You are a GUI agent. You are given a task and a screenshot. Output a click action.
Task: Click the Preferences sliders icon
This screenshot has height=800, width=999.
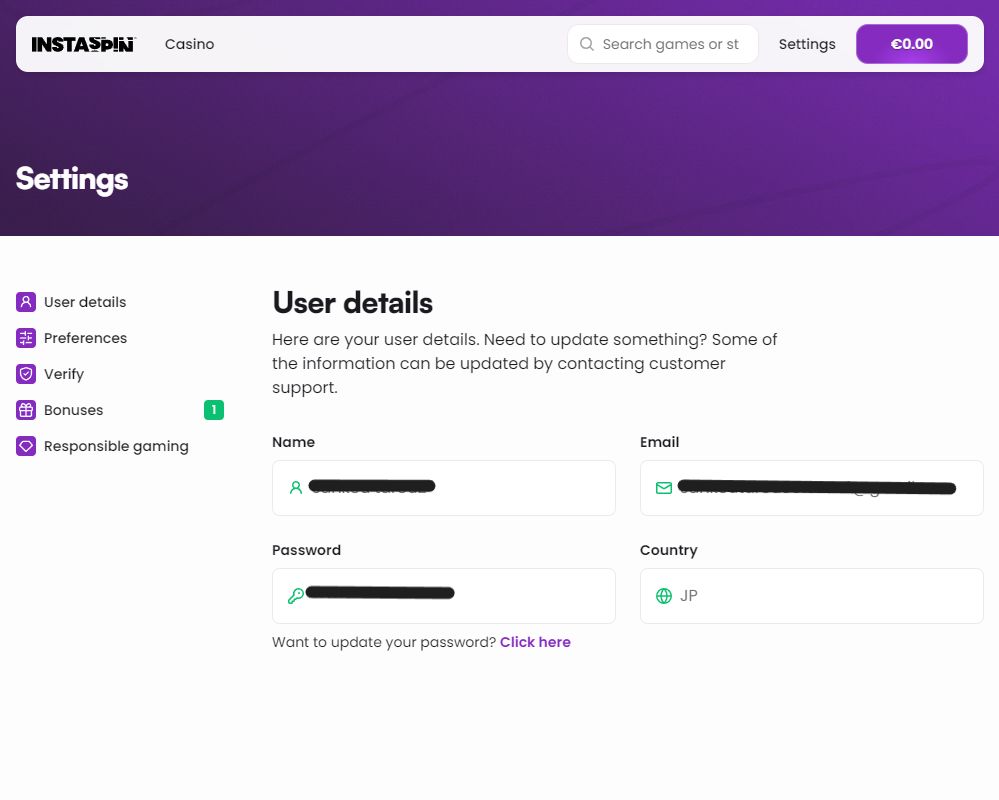[x=26, y=338]
